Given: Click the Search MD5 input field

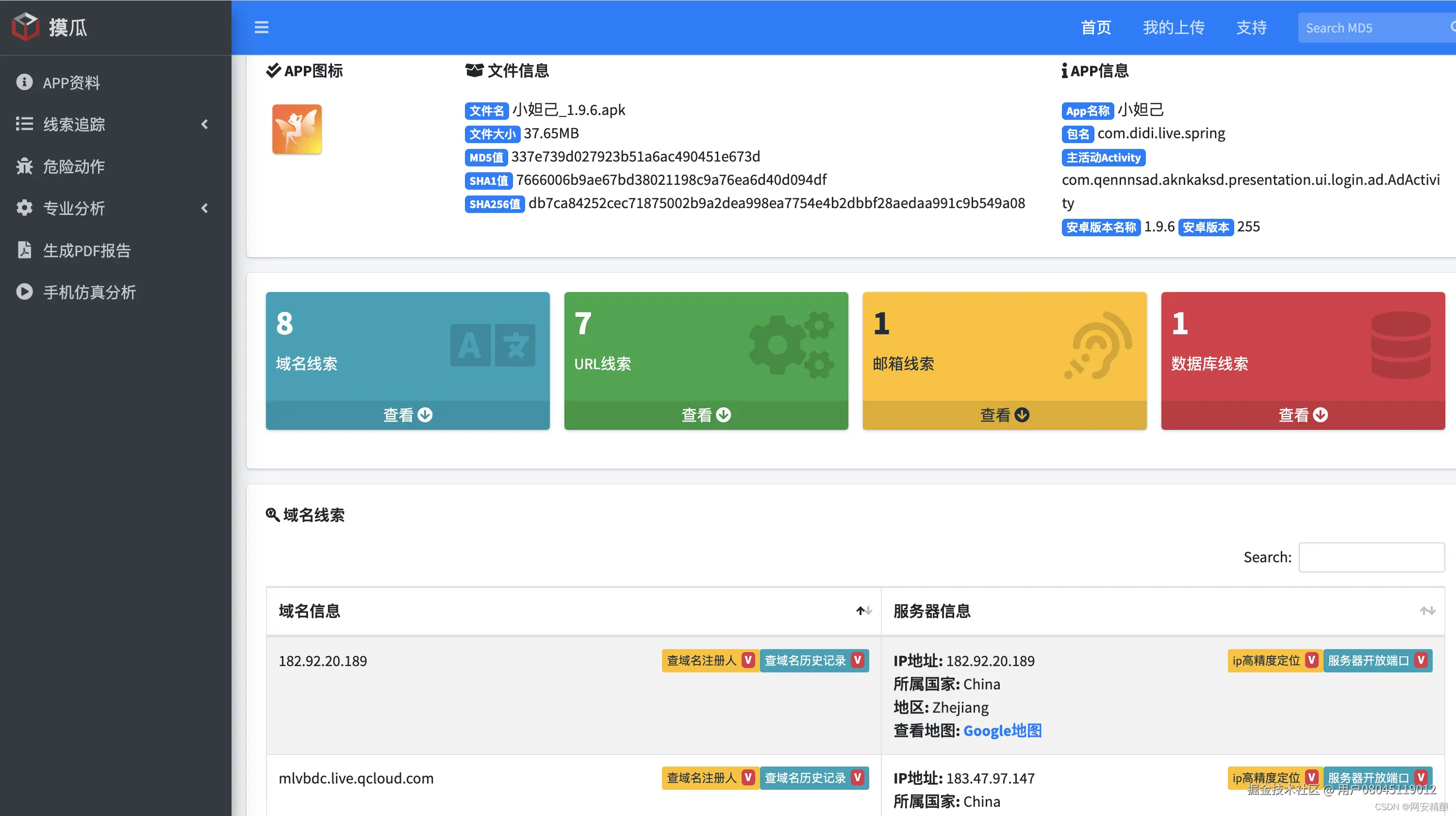Looking at the screenshot, I should 1373,27.
